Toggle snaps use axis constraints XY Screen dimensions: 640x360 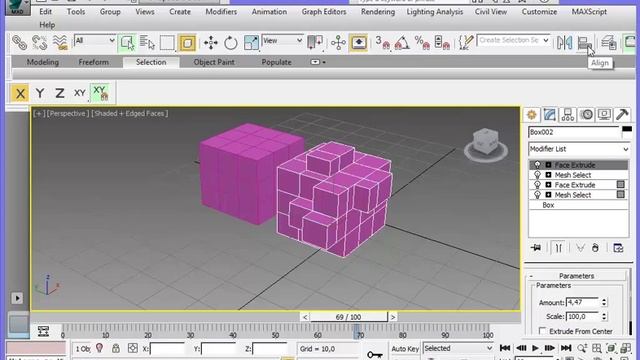coord(100,93)
